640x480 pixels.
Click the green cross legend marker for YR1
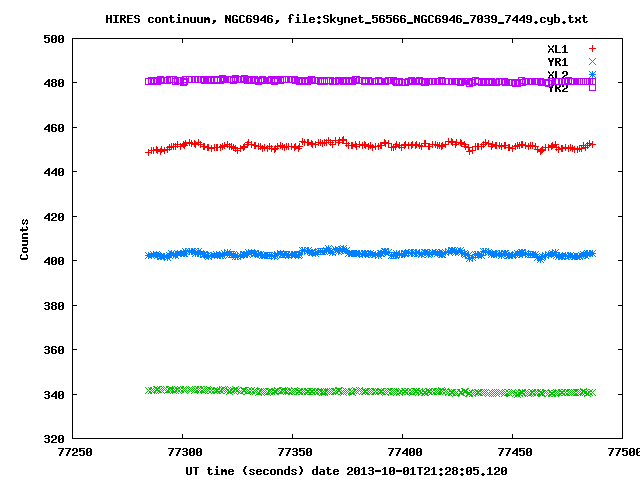(592, 62)
